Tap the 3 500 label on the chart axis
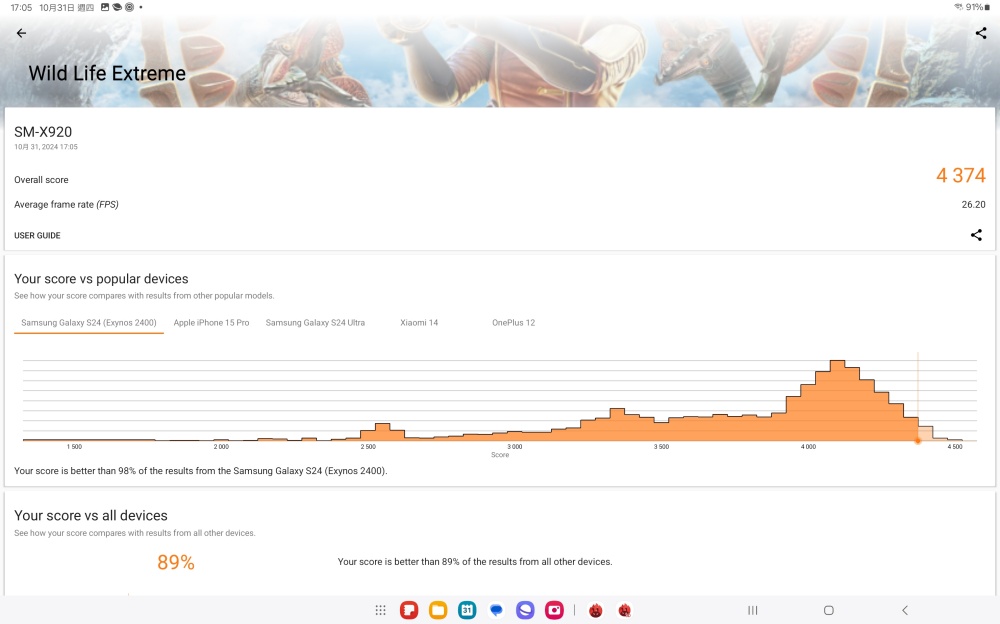The width and height of the screenshot is (1000, 624). point(661,447)
